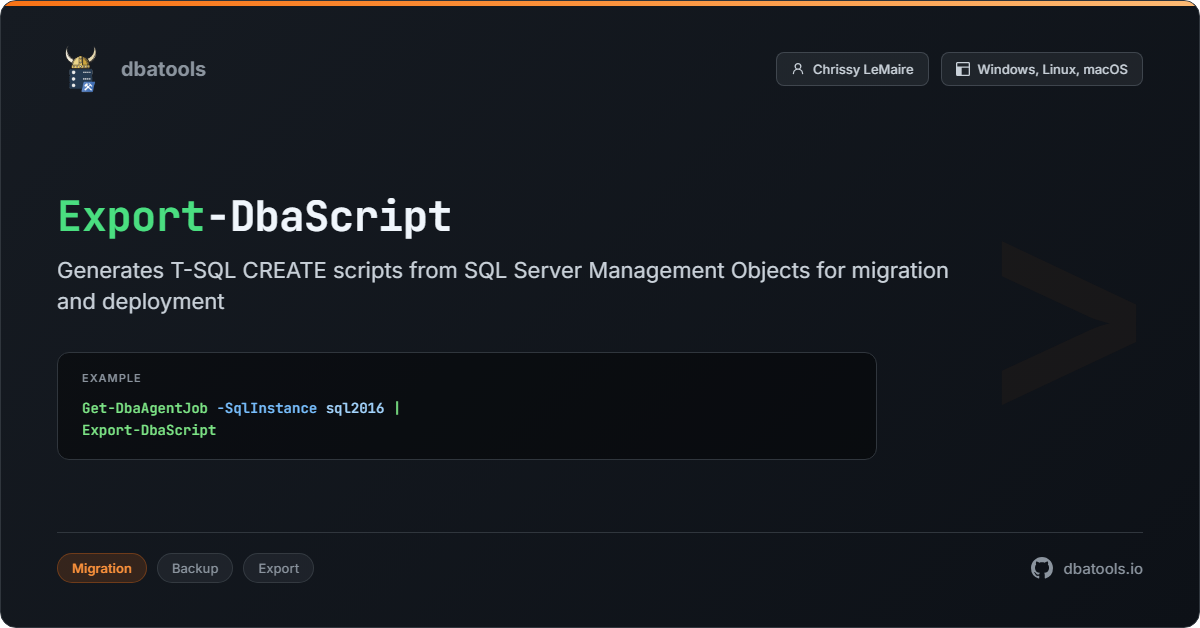Open the dbatools.io link
Screen dimensions: 1200x628
pyautogui.click(x=1103, y=568)
